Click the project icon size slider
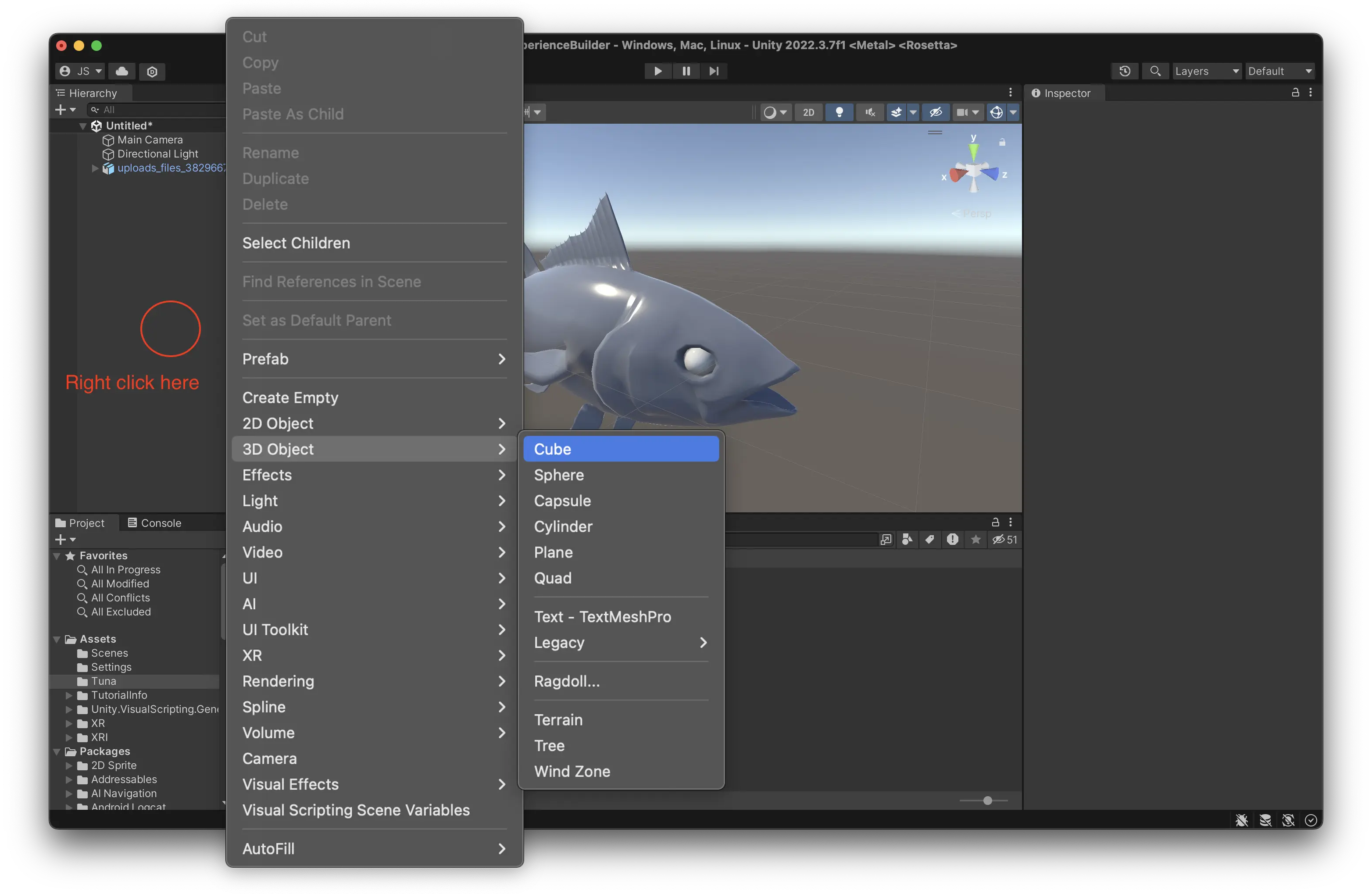This screenshot has height=894, width=1372. click(987, 801)
